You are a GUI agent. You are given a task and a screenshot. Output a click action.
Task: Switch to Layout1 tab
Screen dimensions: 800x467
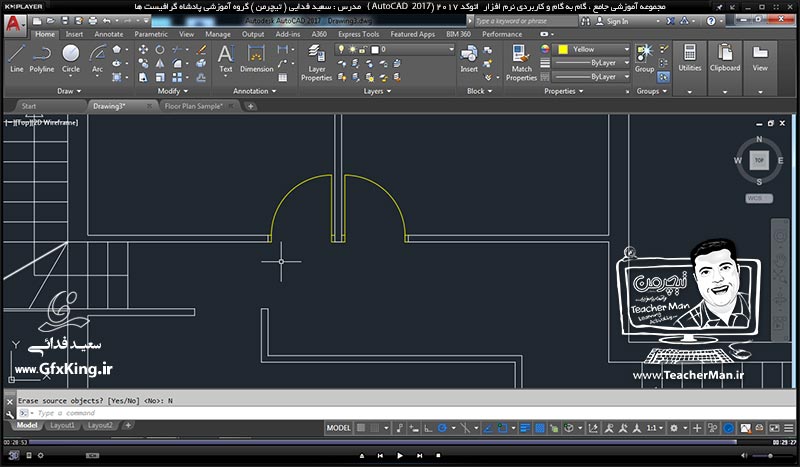(x=62, y=425)
